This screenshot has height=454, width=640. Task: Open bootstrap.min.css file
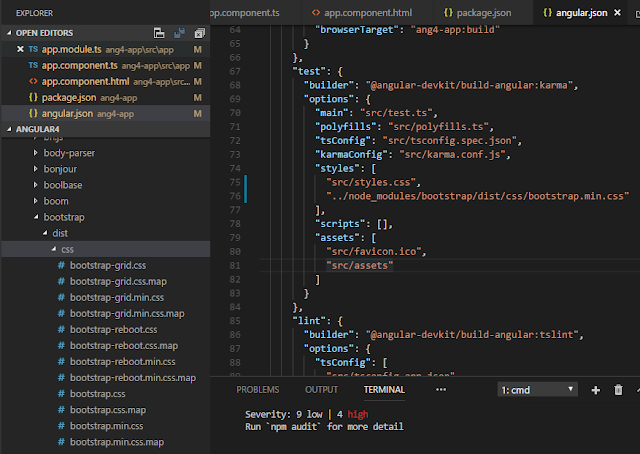[107, 426]
